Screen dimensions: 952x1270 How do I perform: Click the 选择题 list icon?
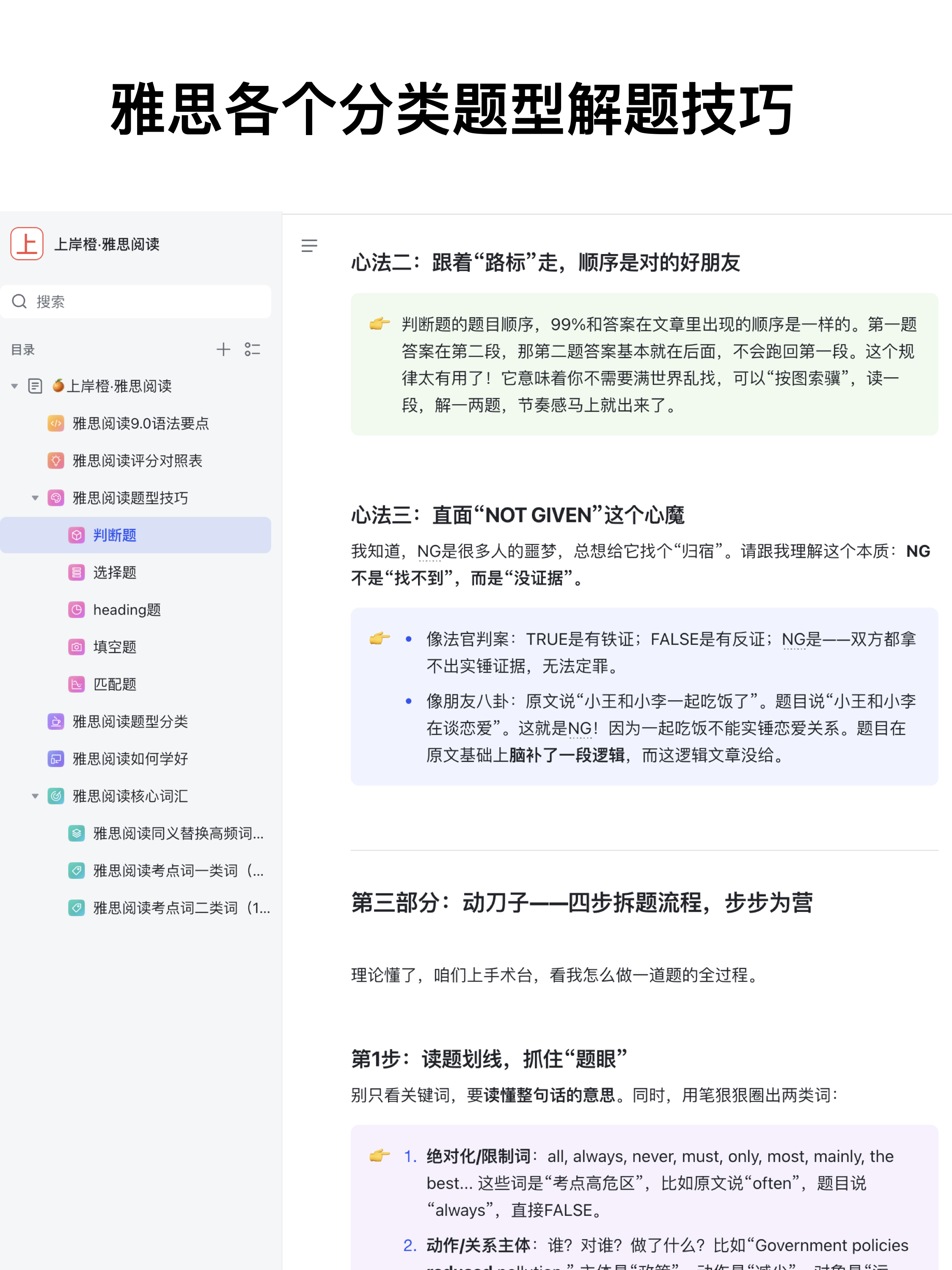[x=77, y=572]
